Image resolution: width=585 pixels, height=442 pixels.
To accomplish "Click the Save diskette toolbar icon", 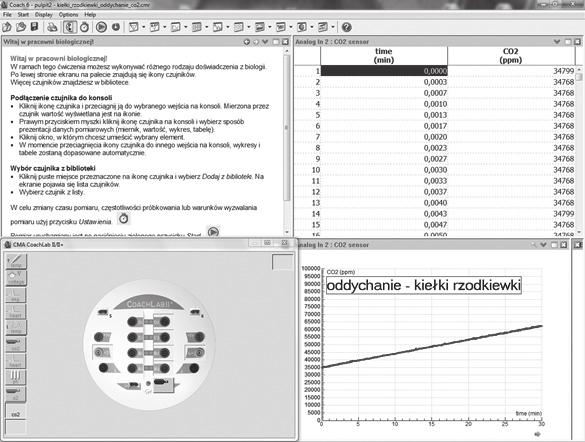I will 34,27.
